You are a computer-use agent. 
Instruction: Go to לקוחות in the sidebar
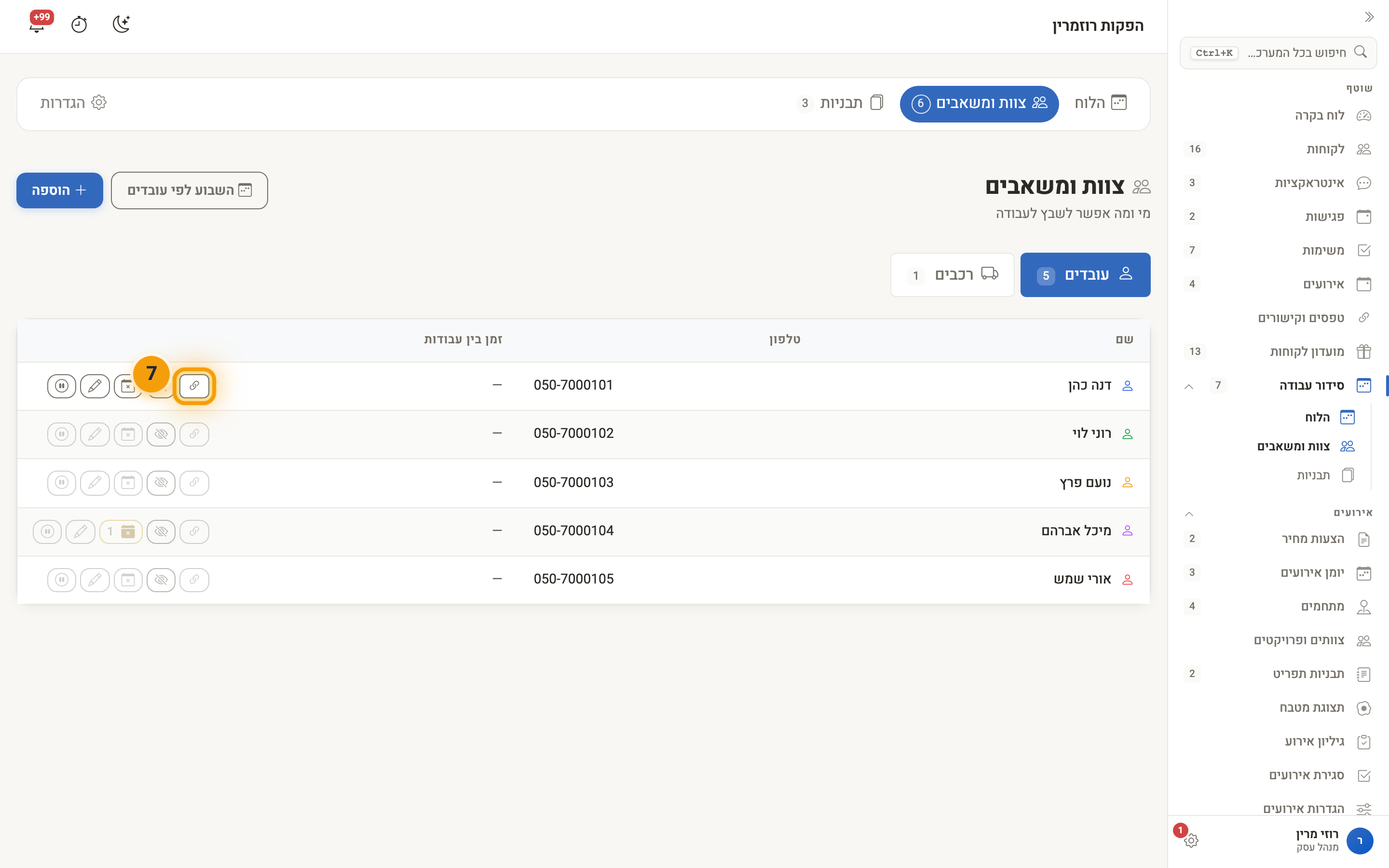[x=1278, y=149]
